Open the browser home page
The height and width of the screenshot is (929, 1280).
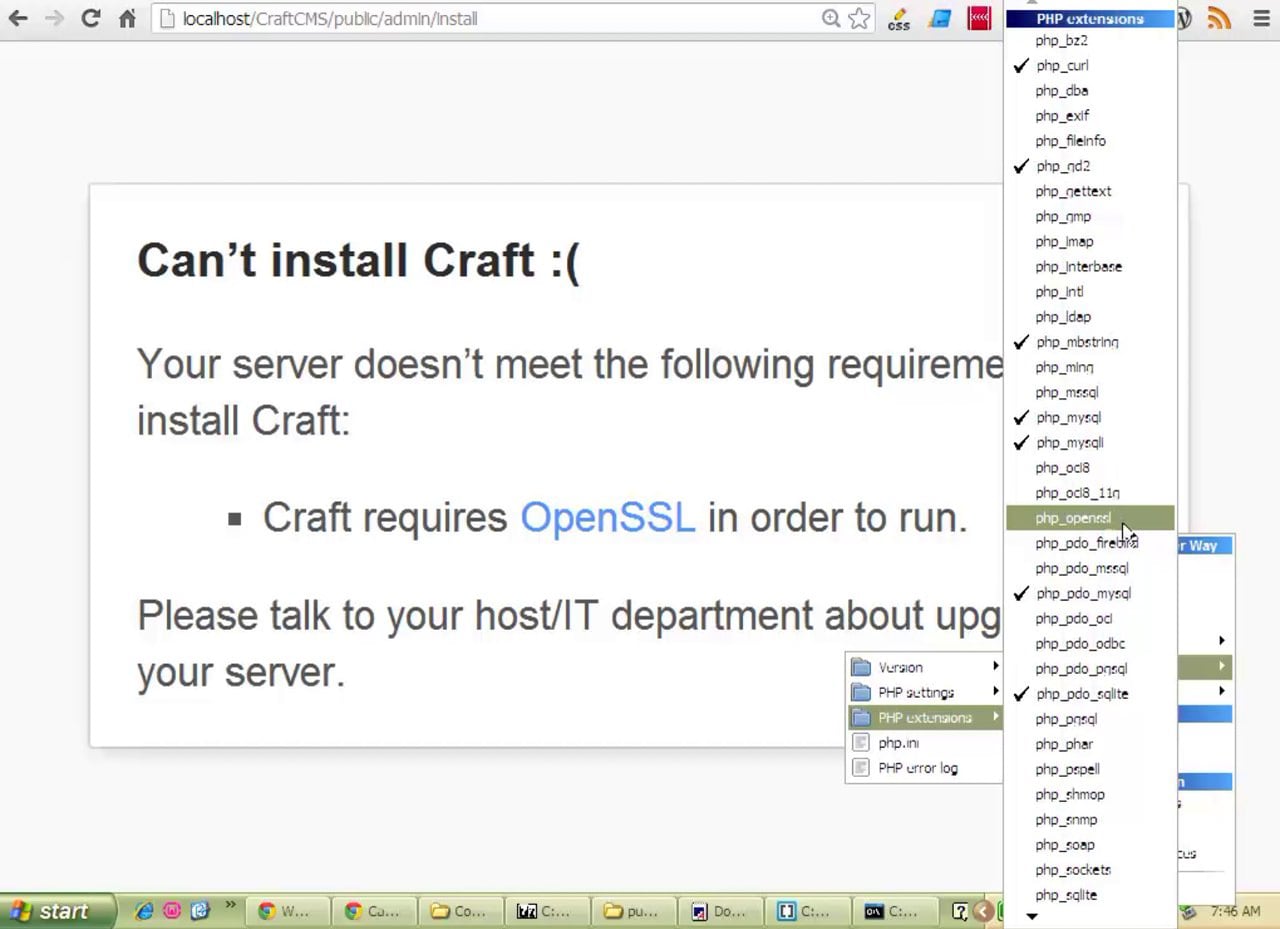click(127, 18)
